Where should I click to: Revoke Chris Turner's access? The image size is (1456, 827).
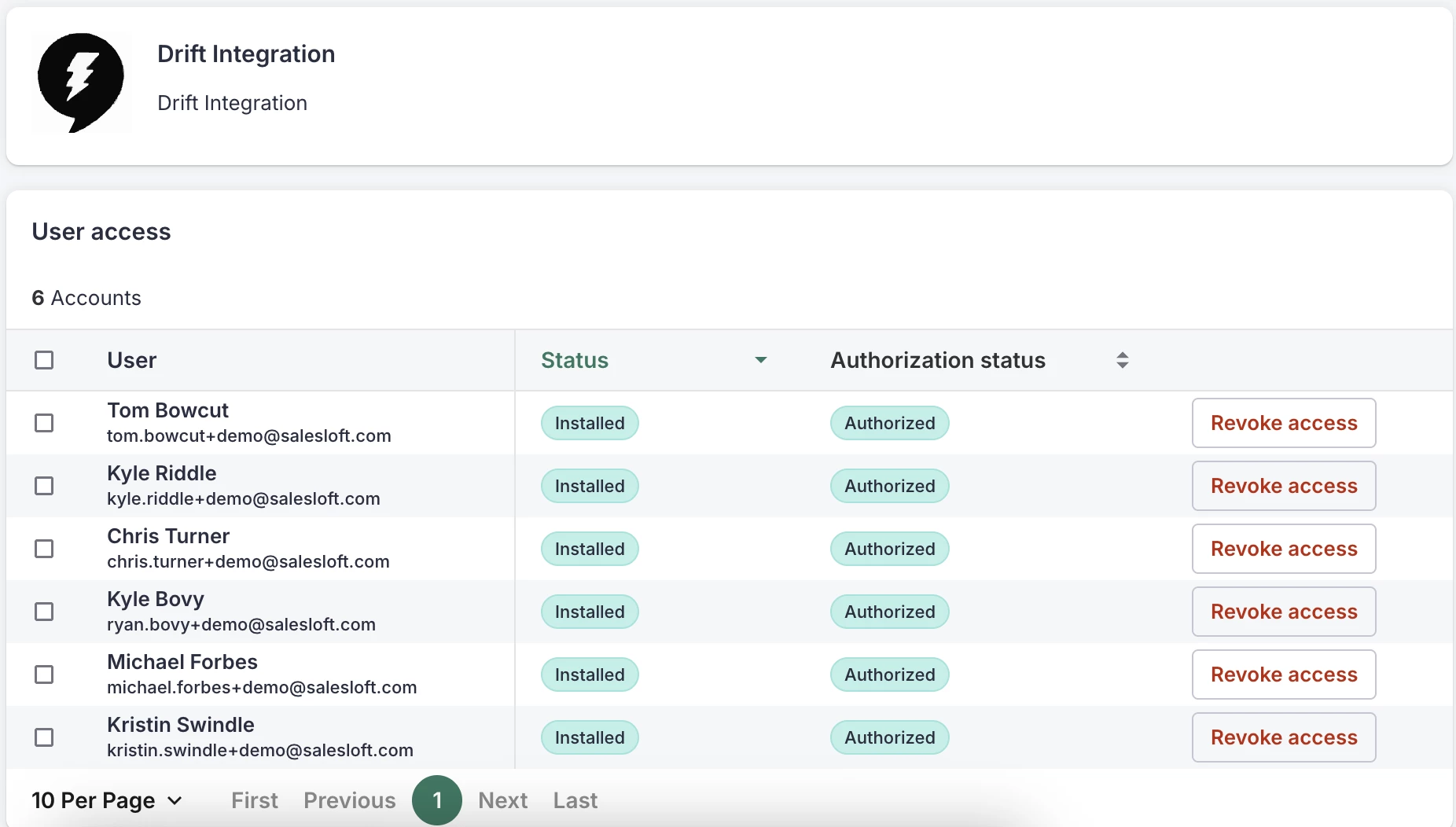pos(1284,549)
